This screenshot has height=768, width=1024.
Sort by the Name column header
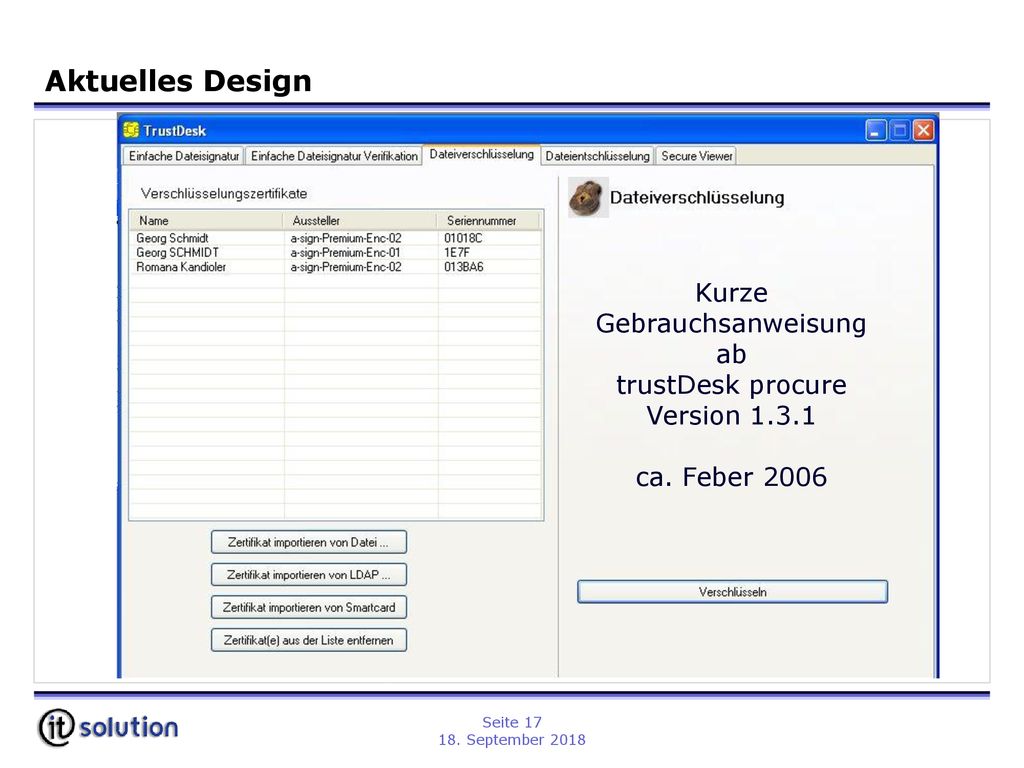(206, 221)
